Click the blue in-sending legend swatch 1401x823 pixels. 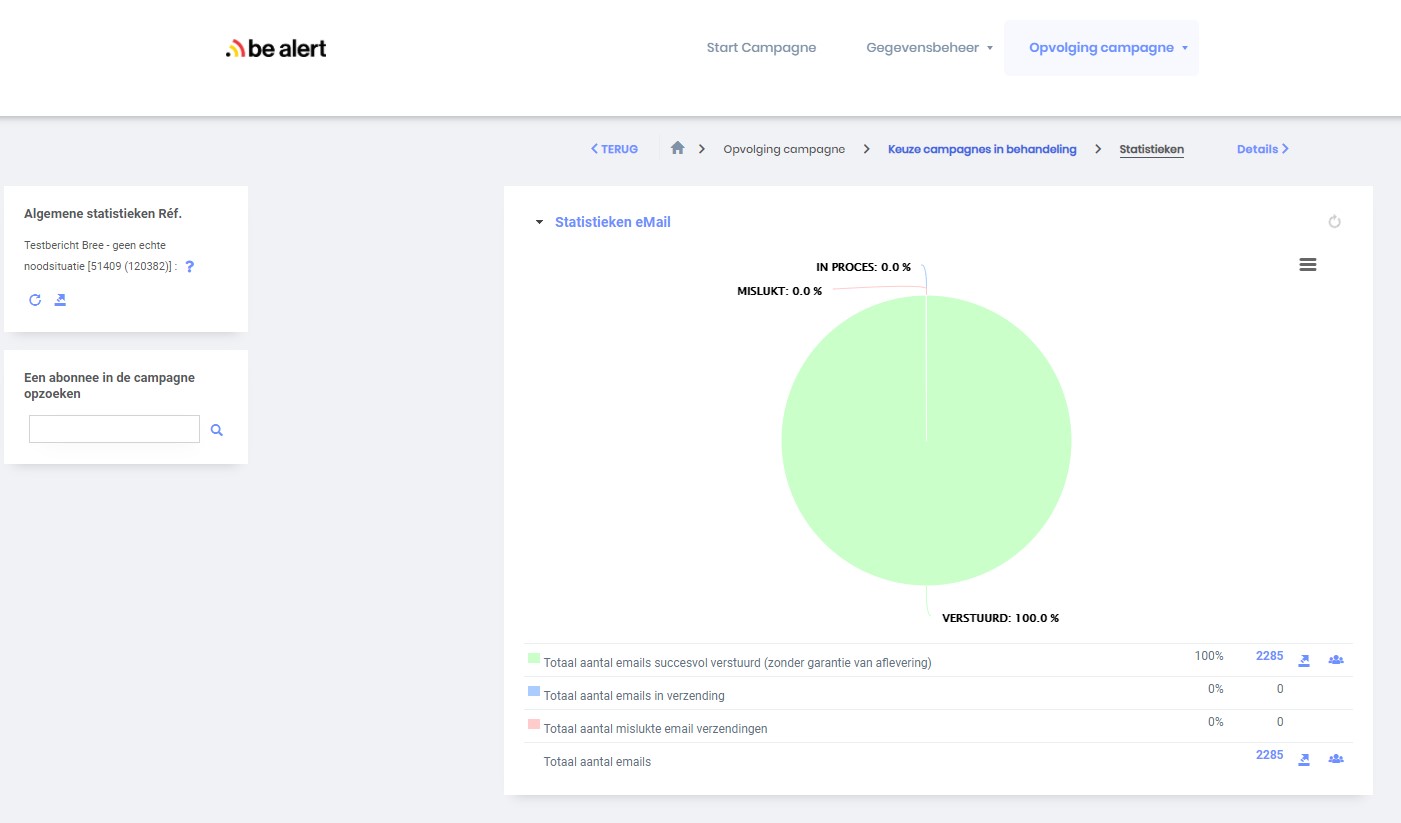[x=533, y=692]
